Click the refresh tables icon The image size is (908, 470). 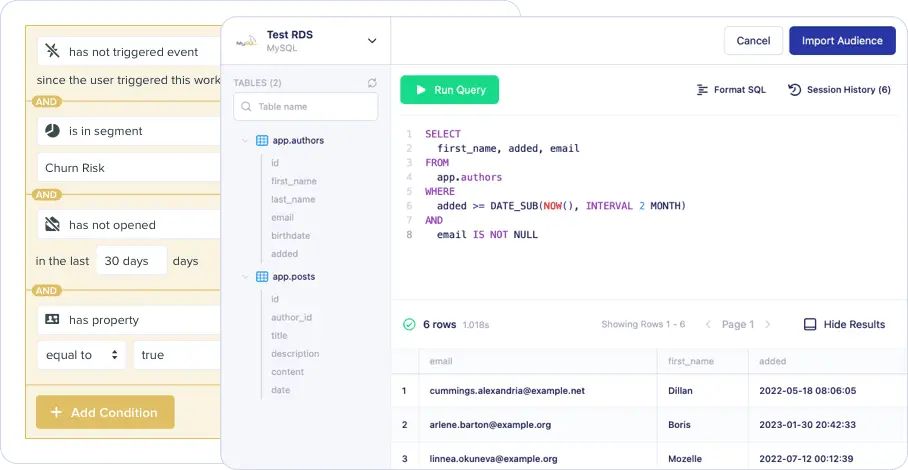(372, 83)
